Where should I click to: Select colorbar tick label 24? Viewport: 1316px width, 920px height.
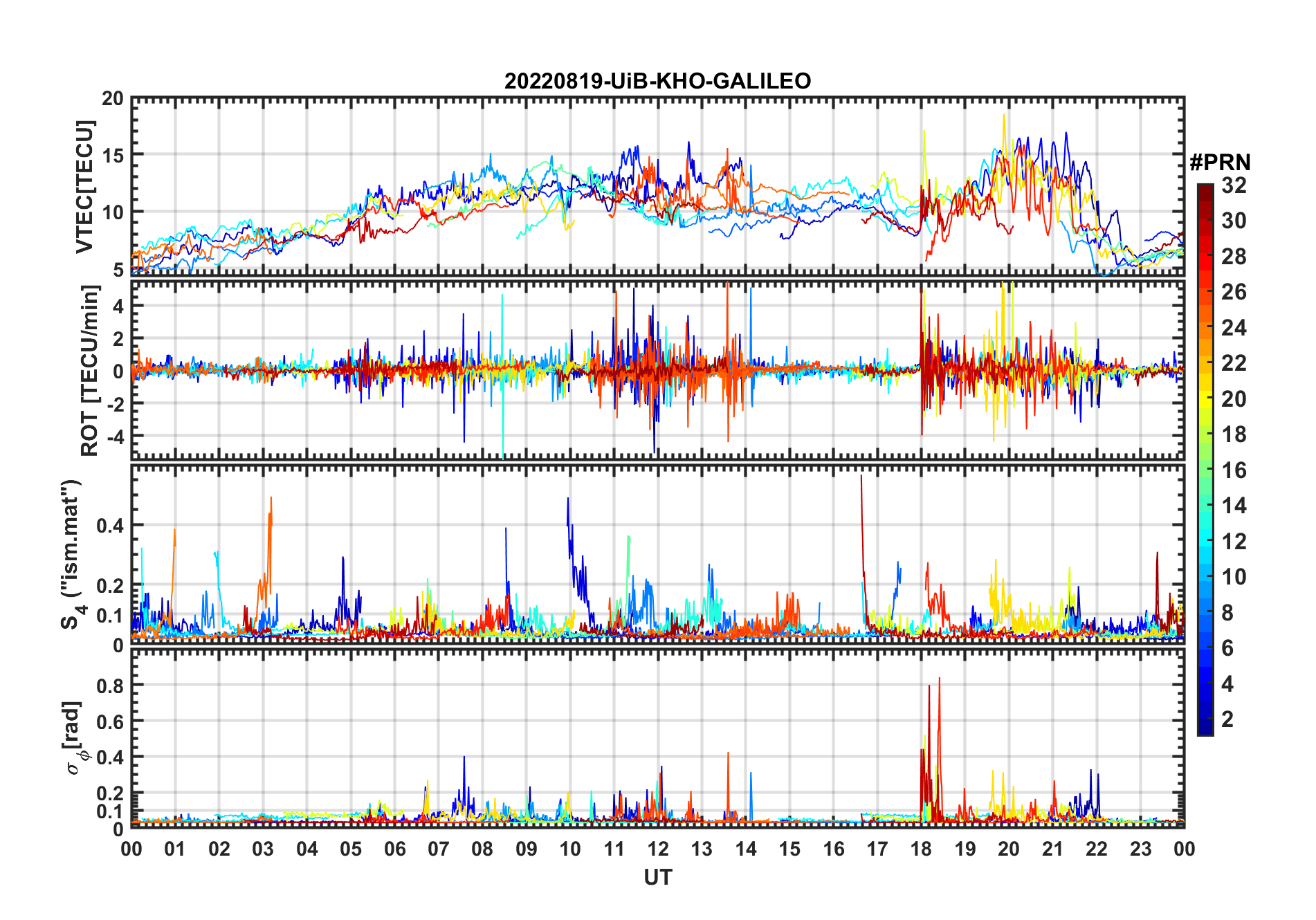pos(1234,328)
